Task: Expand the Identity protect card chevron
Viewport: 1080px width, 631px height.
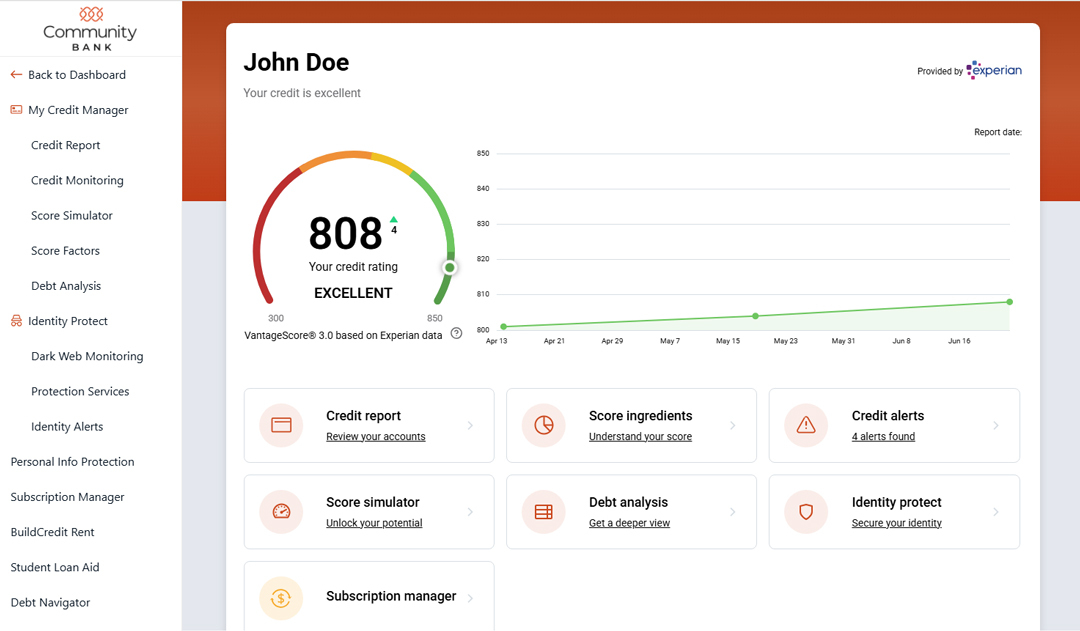Action: [x=996, y=512]
